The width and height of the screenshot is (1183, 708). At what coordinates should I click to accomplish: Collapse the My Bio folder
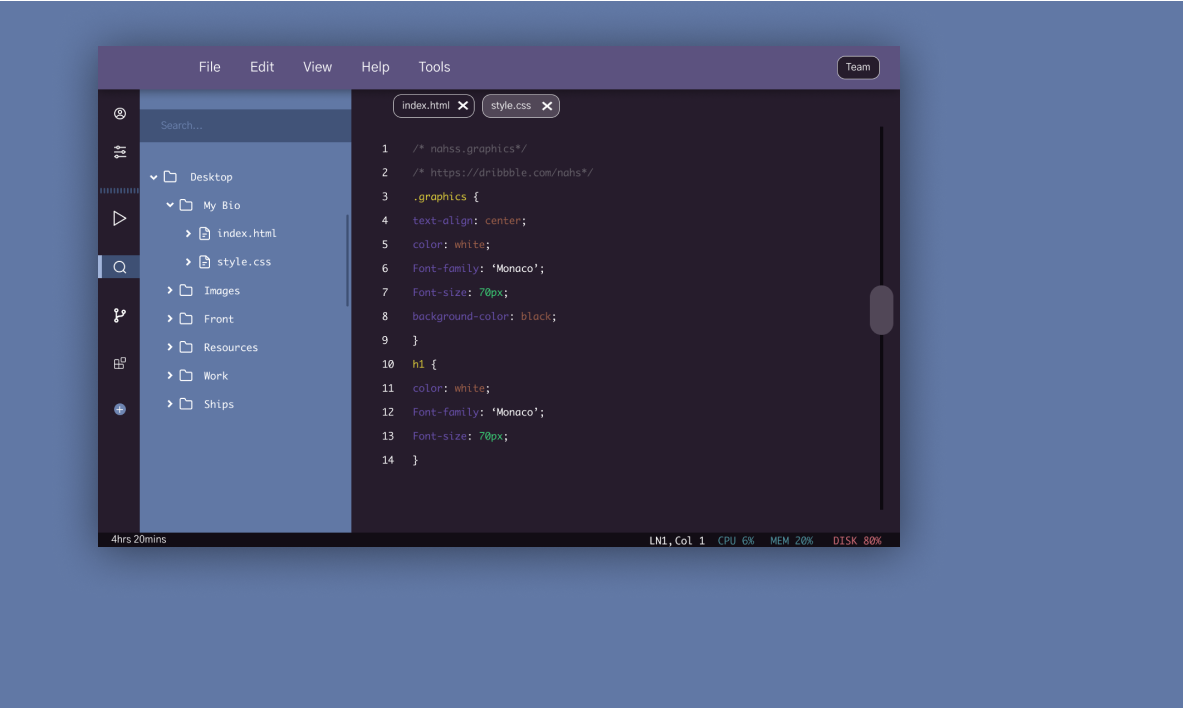170,204
